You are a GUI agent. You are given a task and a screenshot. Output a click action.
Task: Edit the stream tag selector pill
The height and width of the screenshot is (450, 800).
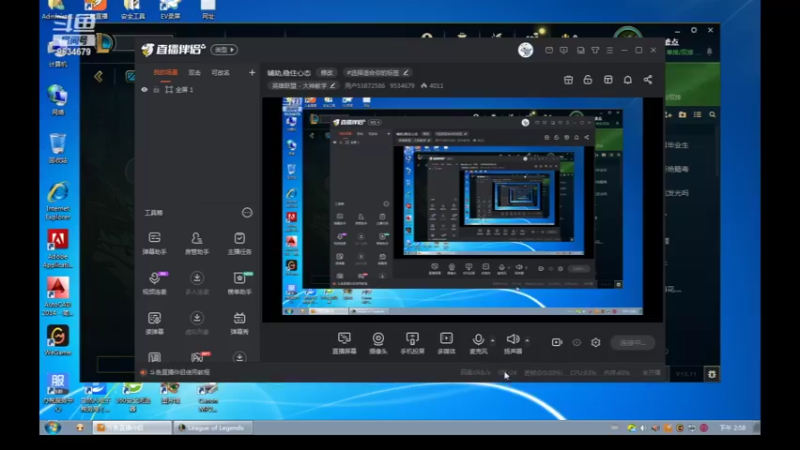(x=378, y=73)
